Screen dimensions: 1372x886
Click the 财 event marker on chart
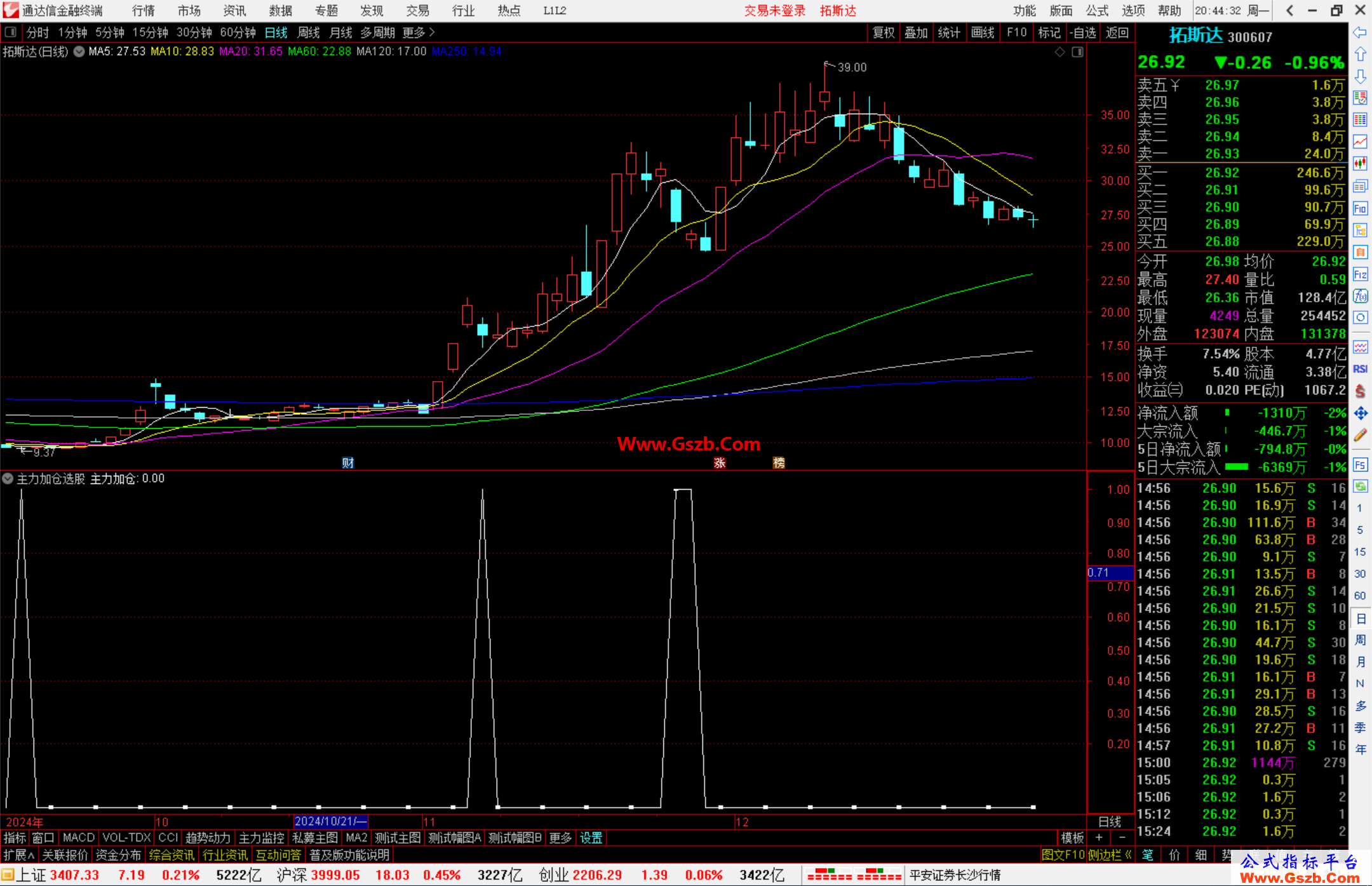click(348, 462)
